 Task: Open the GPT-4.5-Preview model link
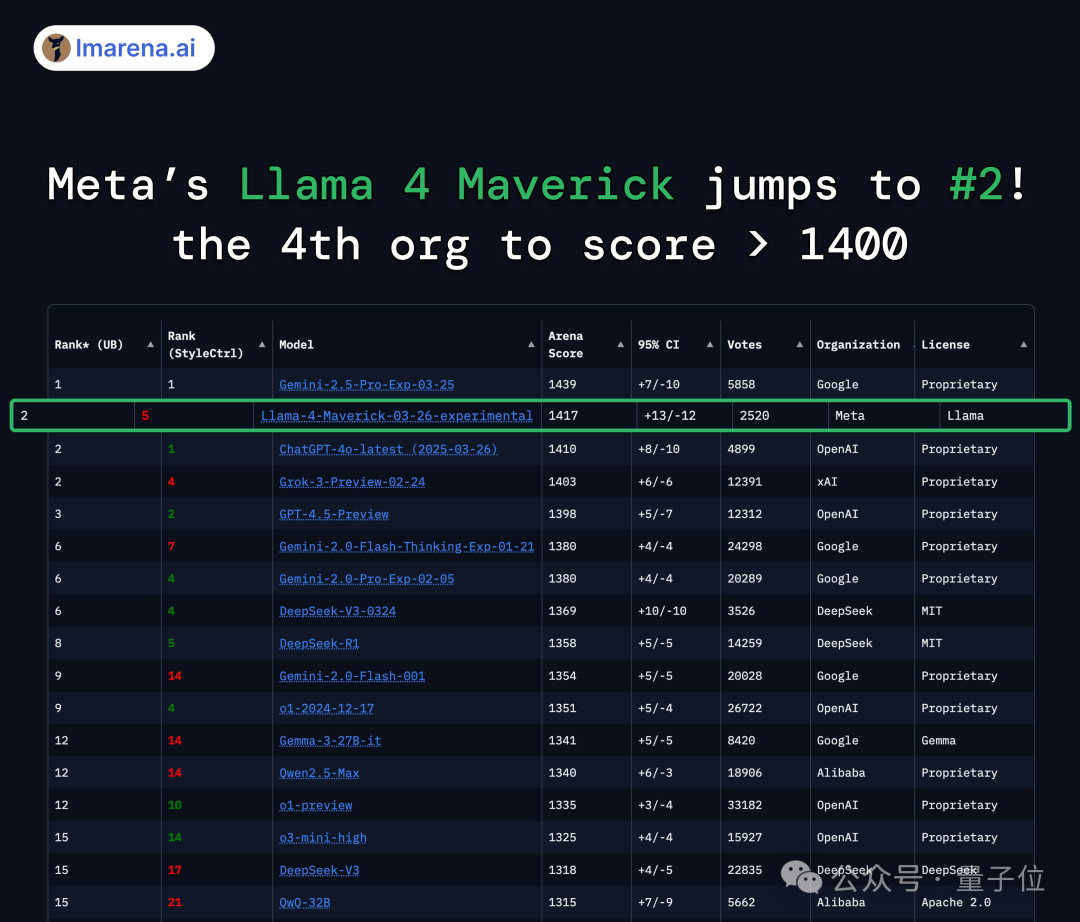333,514
